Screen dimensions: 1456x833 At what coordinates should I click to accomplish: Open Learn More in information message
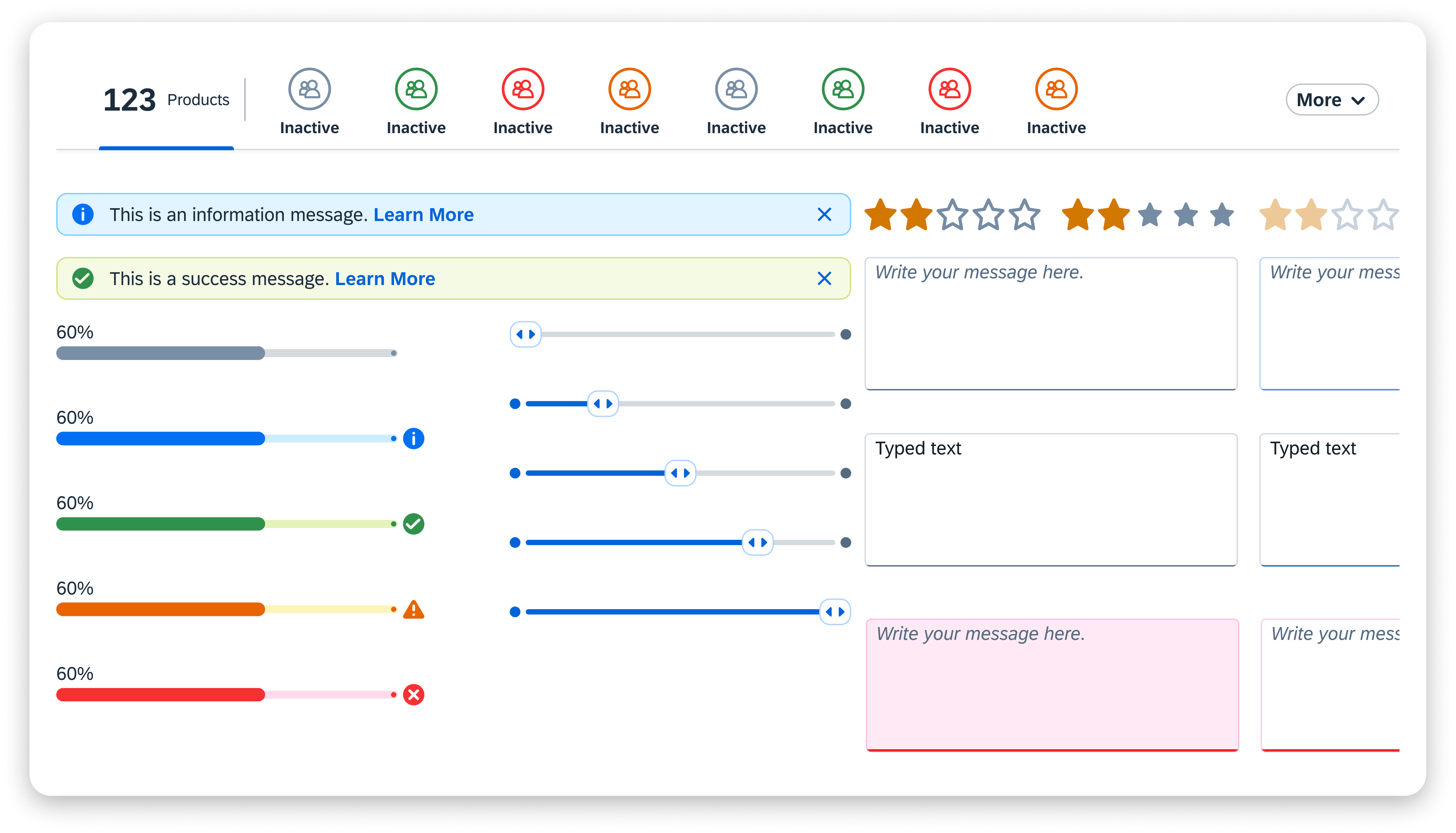[x=423, y=214]
